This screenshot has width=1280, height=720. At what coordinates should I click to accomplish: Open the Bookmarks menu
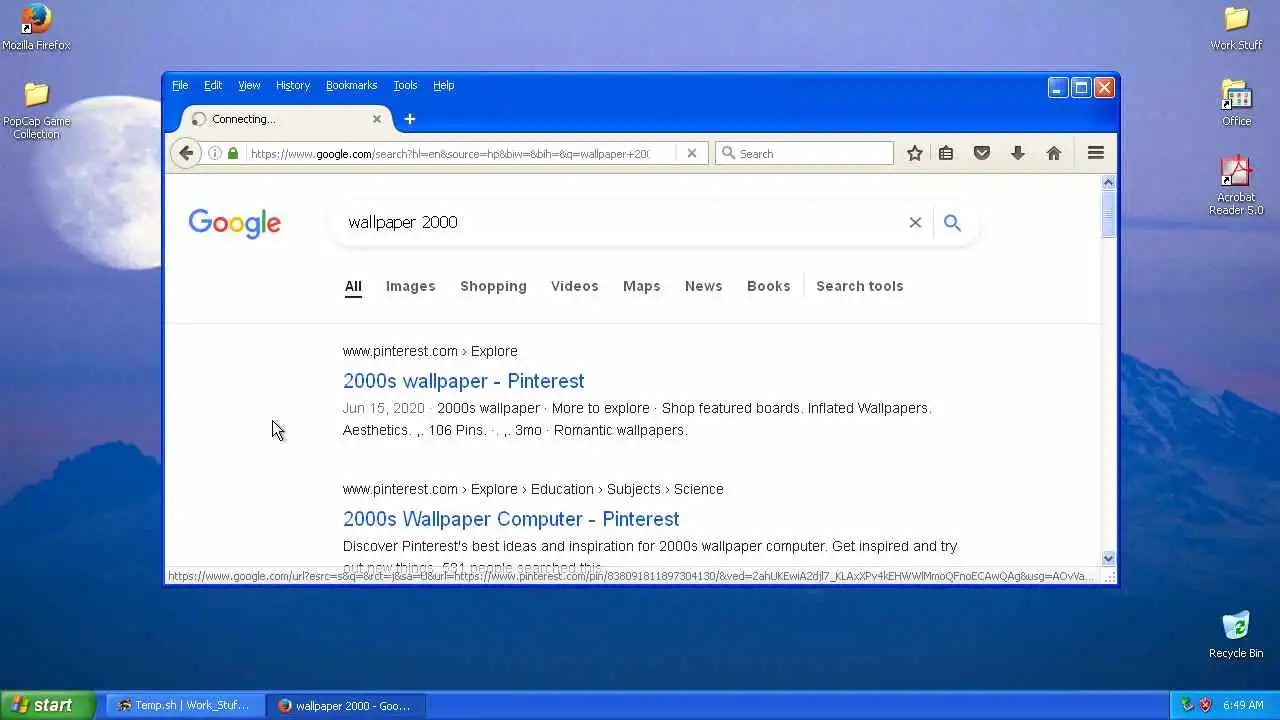click(351, 85)
